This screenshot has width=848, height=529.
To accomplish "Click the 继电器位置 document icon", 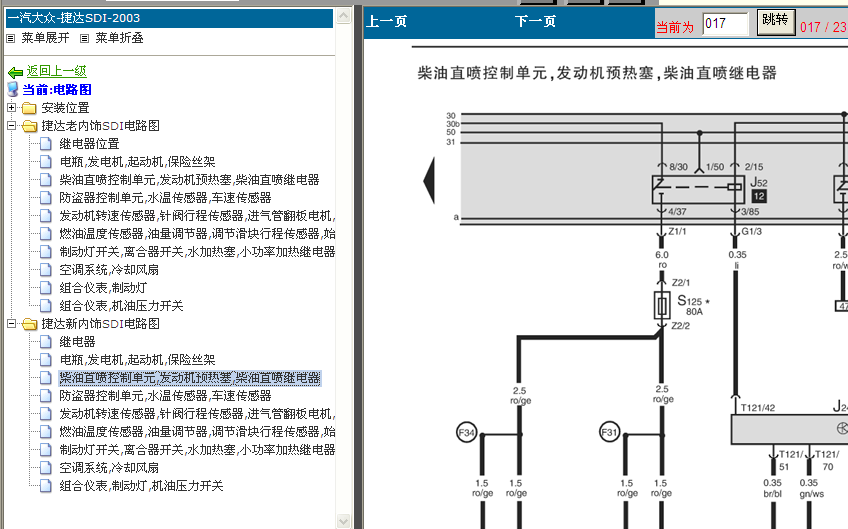I will [x=47, y=144].
